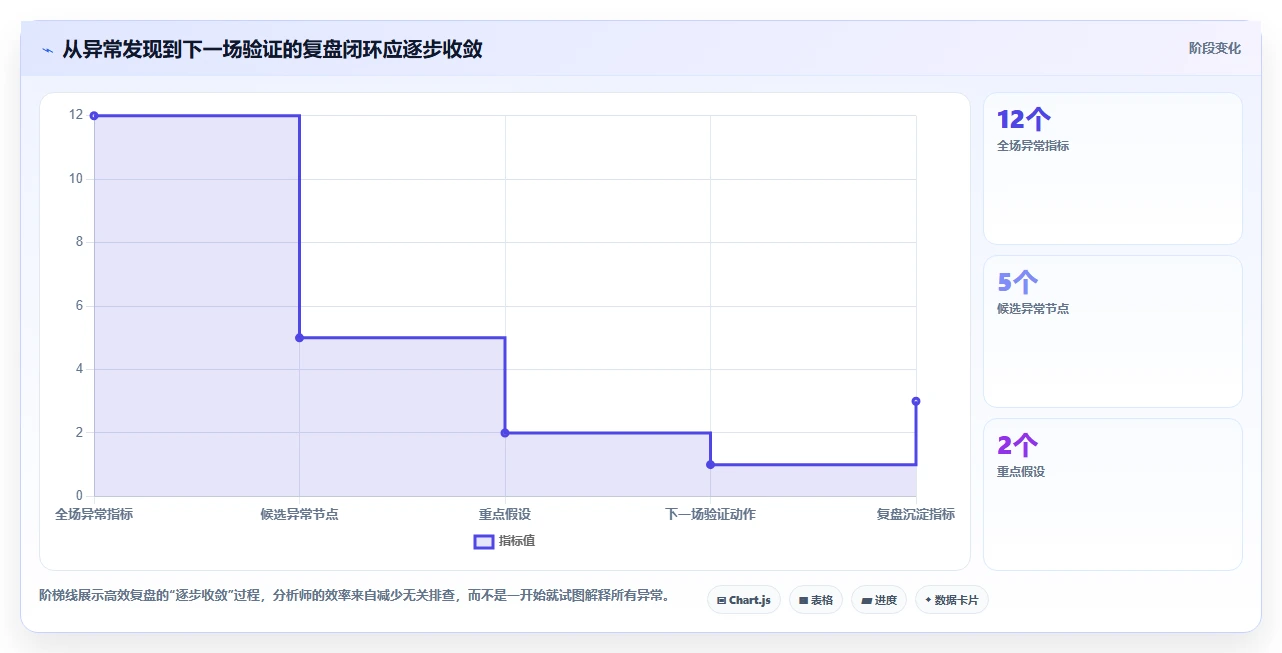Open the 2个 重点假设 card

click(x=1113, y=494)
